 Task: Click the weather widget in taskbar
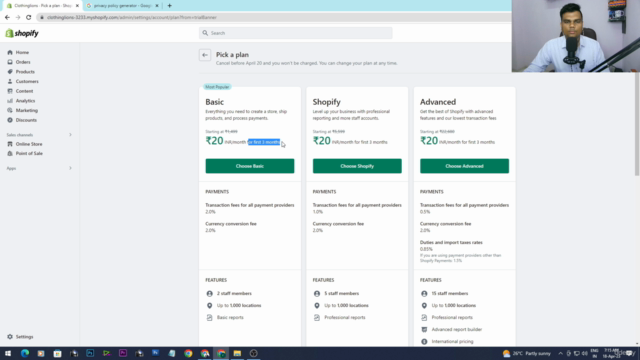[527, 353]
